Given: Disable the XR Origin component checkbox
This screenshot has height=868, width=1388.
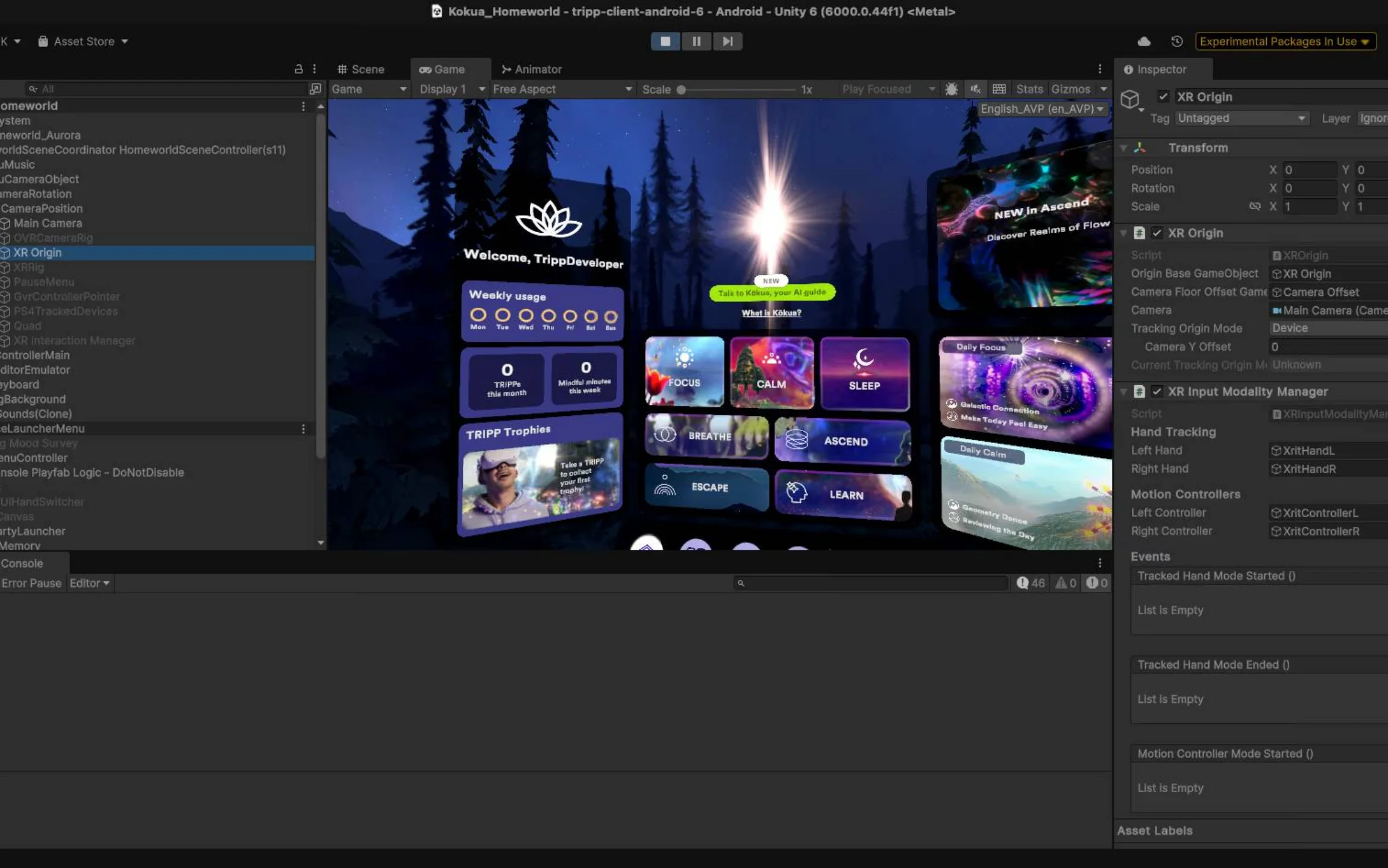Looking at the screenshot, I should tap(1157, 233).
